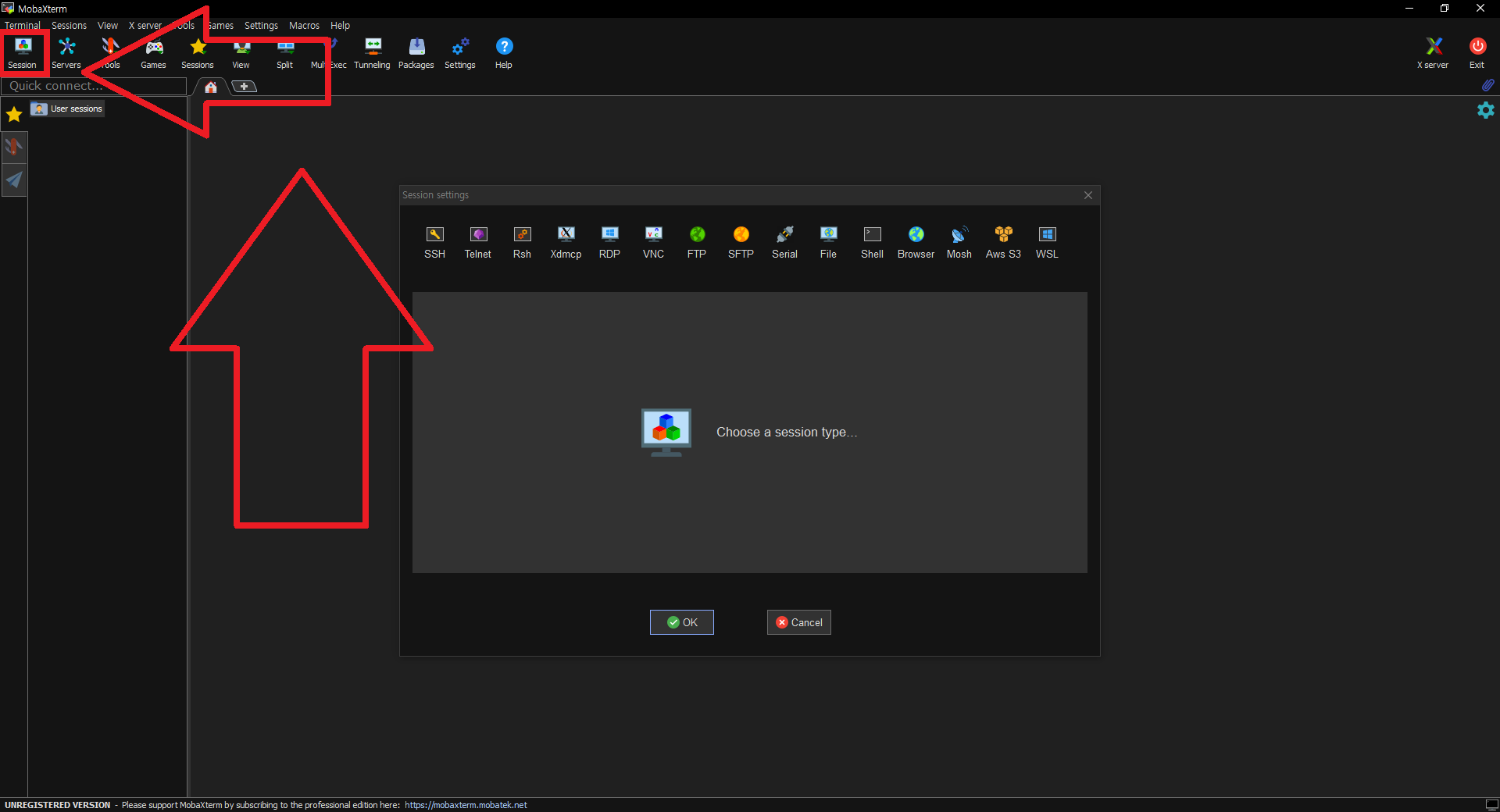
Task: Click the monitor icon in status bar
Action: (x=1491, y=805)
